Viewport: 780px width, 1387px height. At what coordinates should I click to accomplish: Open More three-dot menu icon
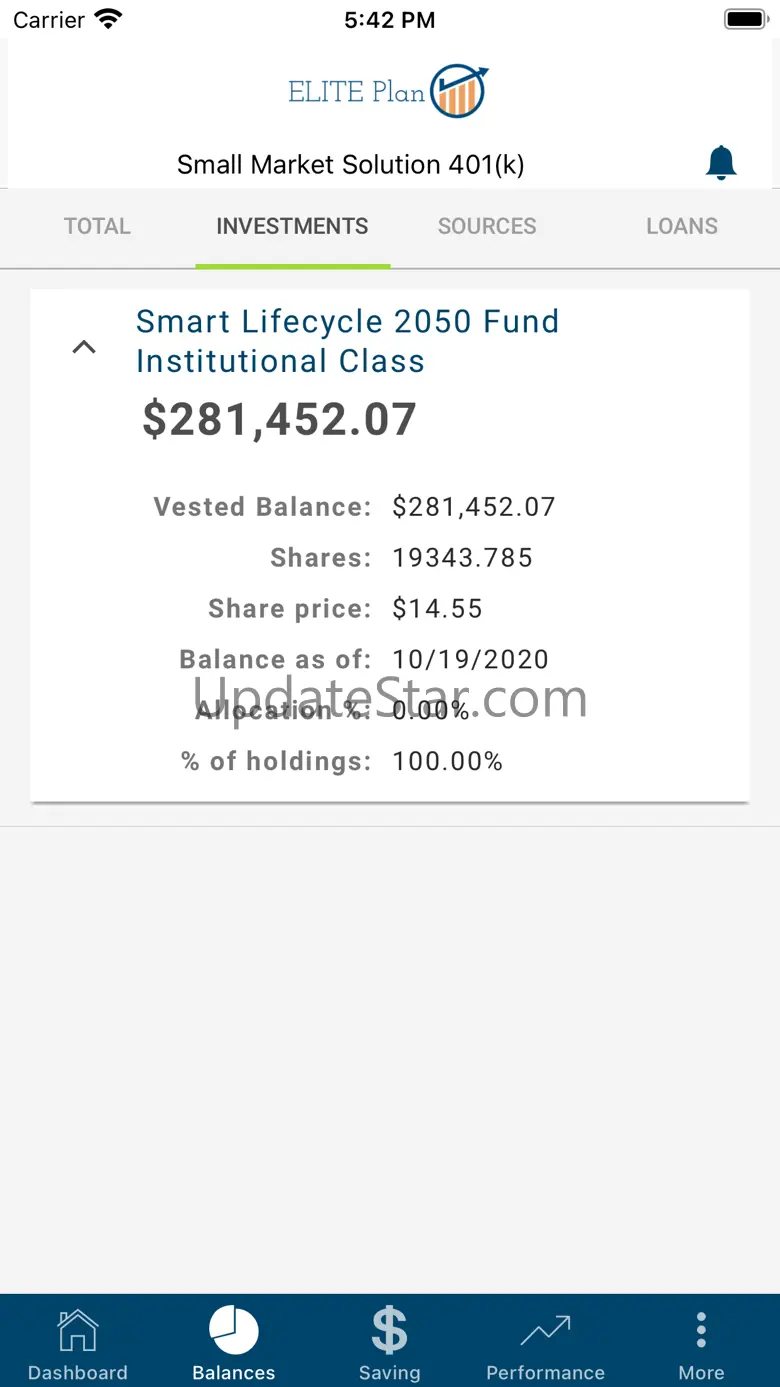click(701, 1331)
